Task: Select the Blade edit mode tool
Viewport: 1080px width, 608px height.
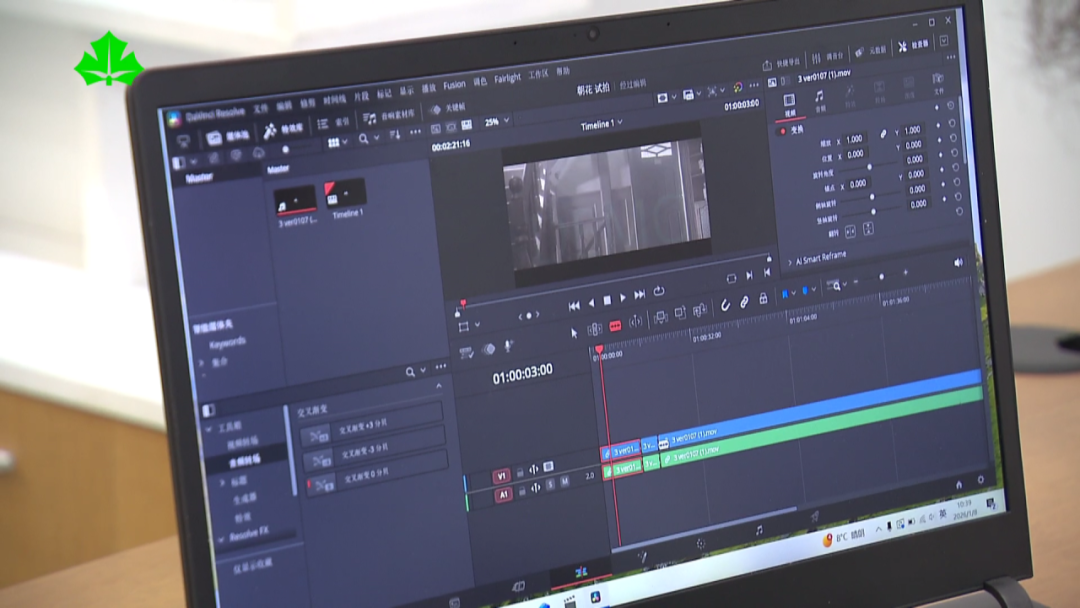Action: click(615, 326)
